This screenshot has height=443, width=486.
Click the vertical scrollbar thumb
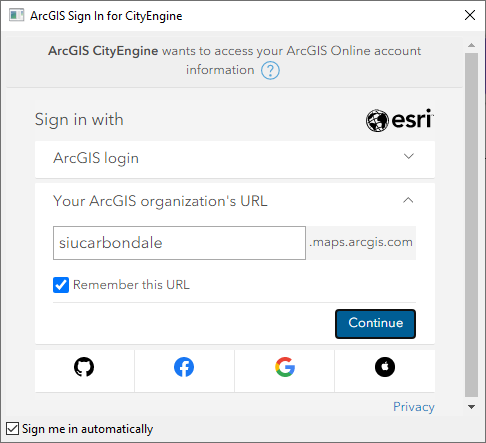coord(471,225)
